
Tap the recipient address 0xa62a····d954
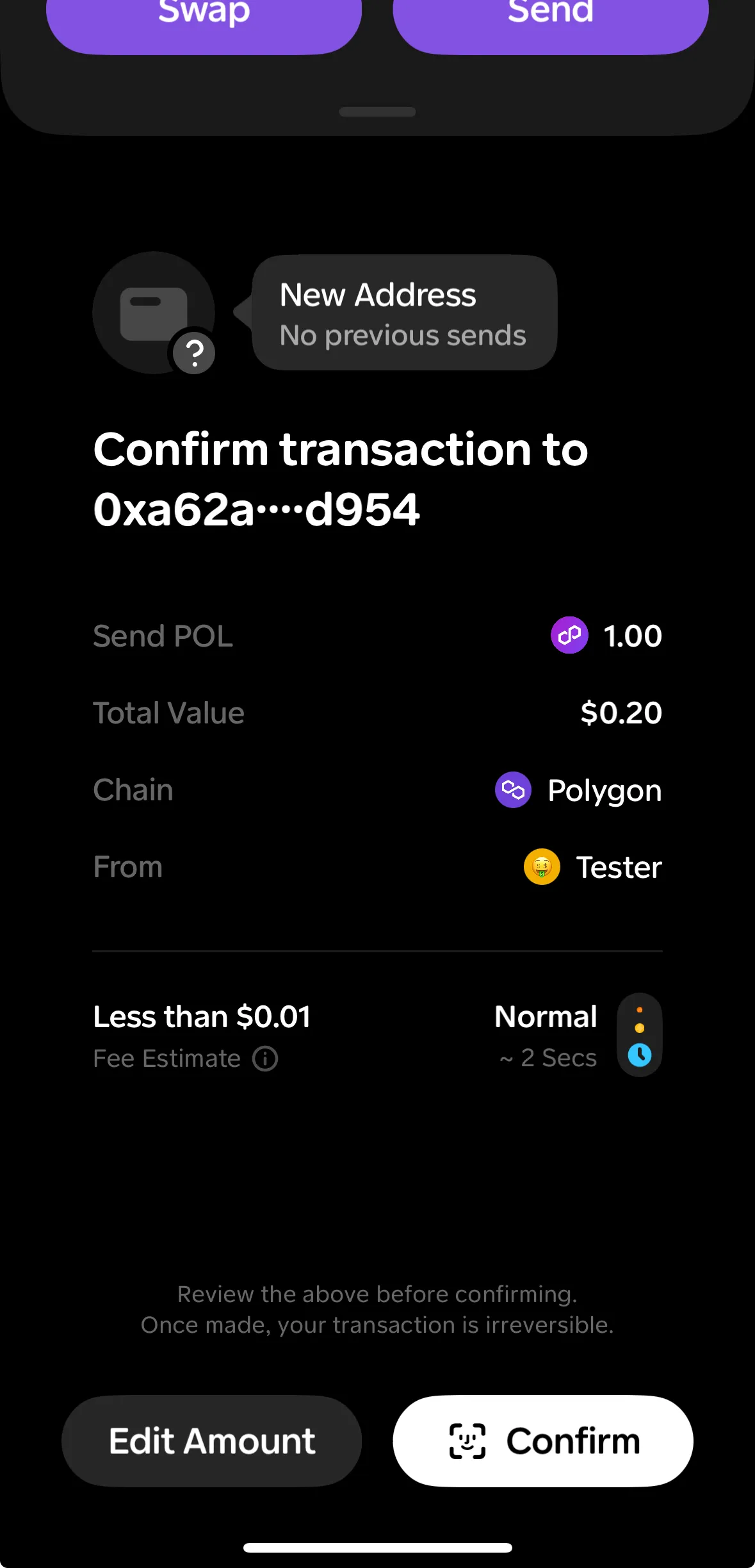[256, 511]
